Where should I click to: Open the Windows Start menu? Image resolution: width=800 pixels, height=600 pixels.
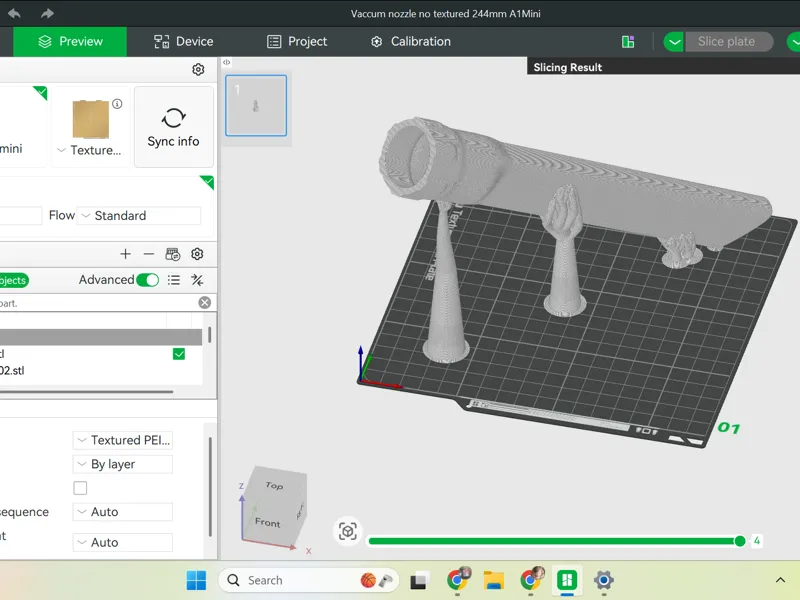pyautogui.click(x=196, y=580)
